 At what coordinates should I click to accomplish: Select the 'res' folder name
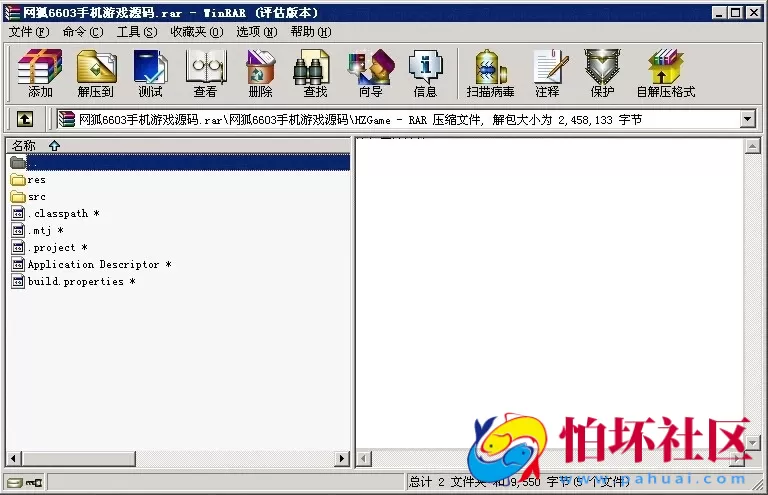tap(37, 180)
